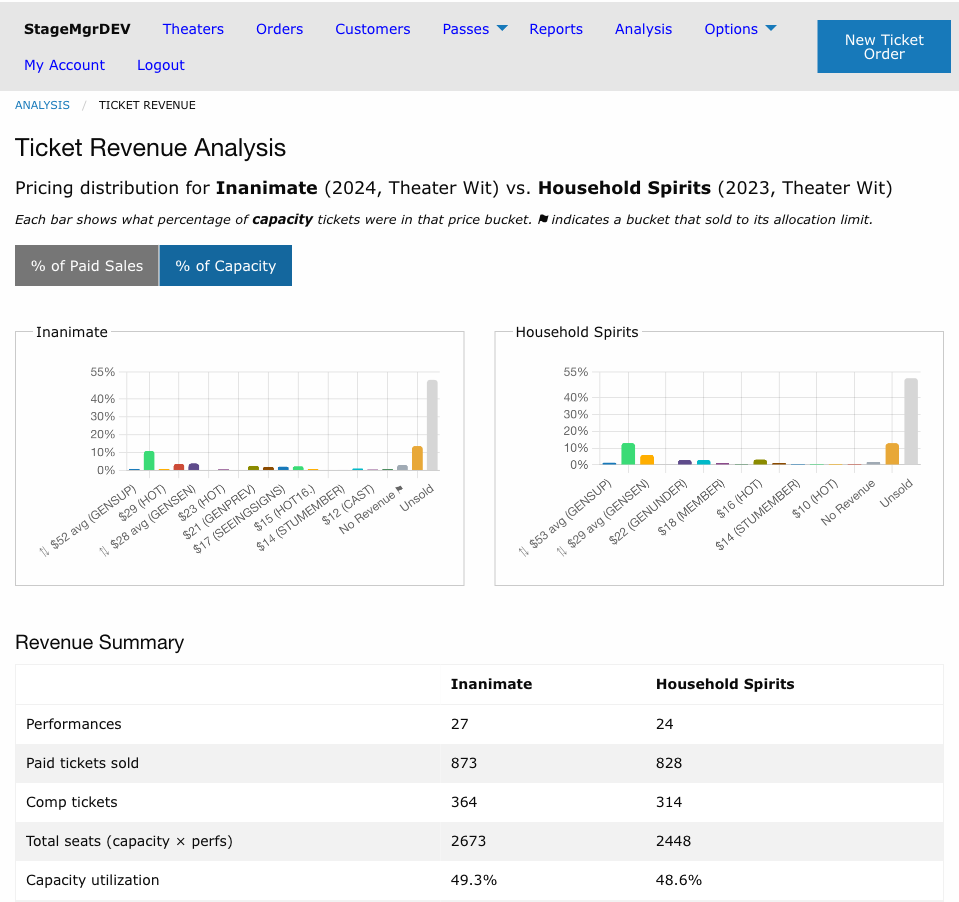This screenshot has height=902, width=959.
Task: Click the StageMgrDEV brand title
Action: [x=77, y=29]
